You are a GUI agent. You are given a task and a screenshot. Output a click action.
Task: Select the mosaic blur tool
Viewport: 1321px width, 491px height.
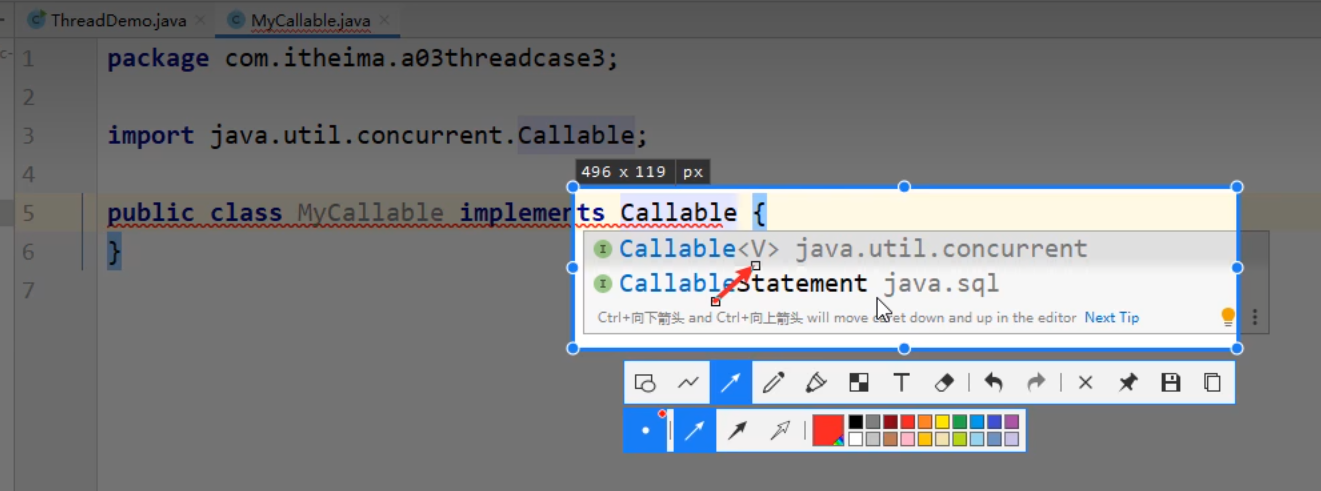pyautogui.click(x=858, y=383)
